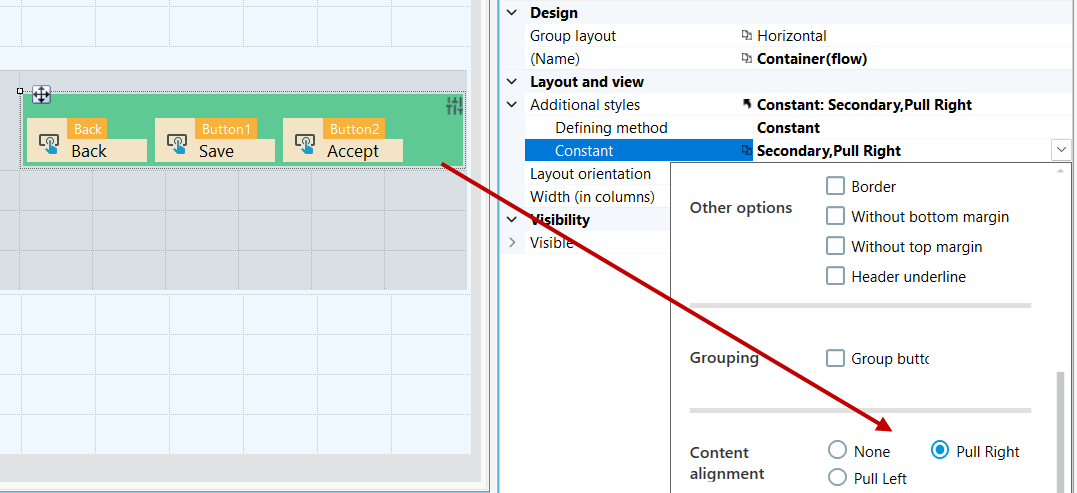The image size is (1077, 493).
Task: Click the Secondary,Pull Right constant value
Action: pyautogui.click(x=828, y=150)
